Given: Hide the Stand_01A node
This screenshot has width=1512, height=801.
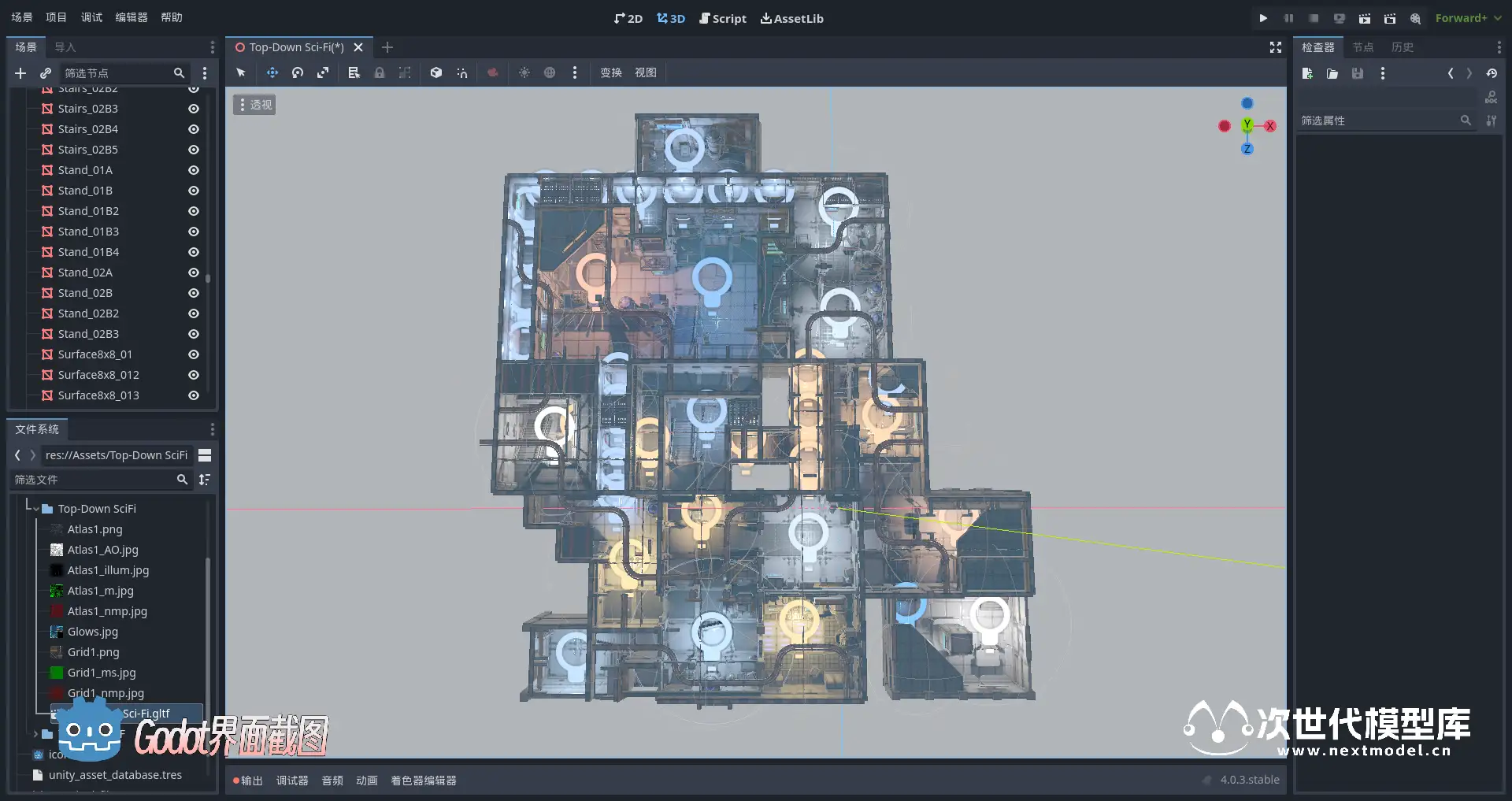Looking at the screenshot, I should click(x=193, y=170).
